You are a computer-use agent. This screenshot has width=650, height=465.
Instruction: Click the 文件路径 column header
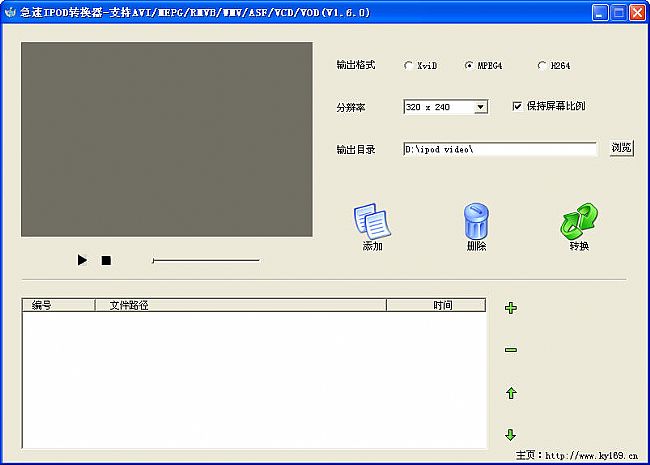click(241, 305)
